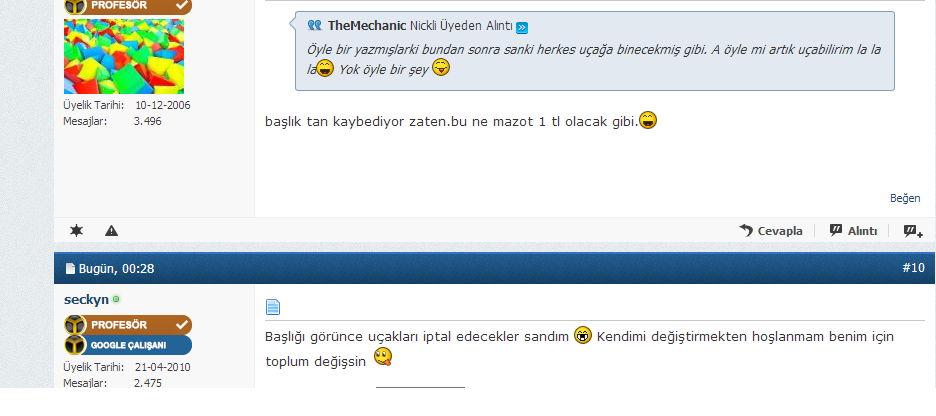The width and height of the screenshot is (936, 416).
Task: Click seckyn's online status indicator
Action: pyautogui.click(x=116, y=299)
